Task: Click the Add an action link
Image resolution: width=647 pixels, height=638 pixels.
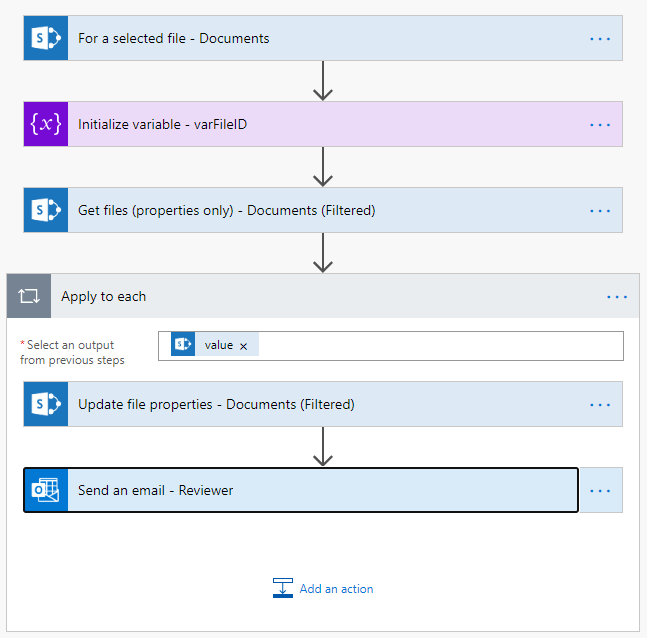Action: click(x=336, y=589)
